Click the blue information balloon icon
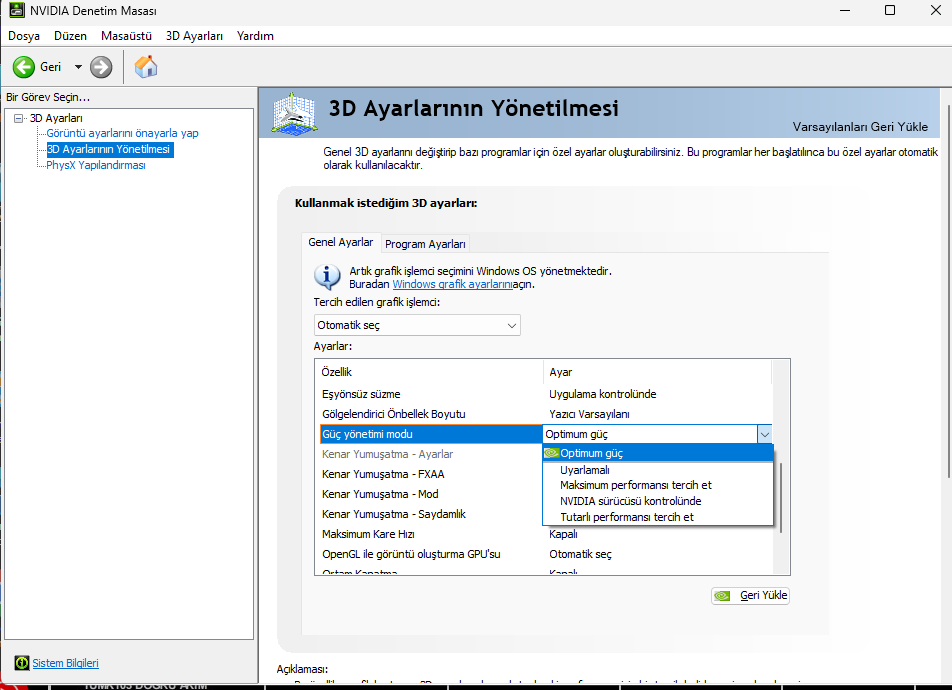Image resolution: width=952 pixels, height=690 pixels. 327,277
